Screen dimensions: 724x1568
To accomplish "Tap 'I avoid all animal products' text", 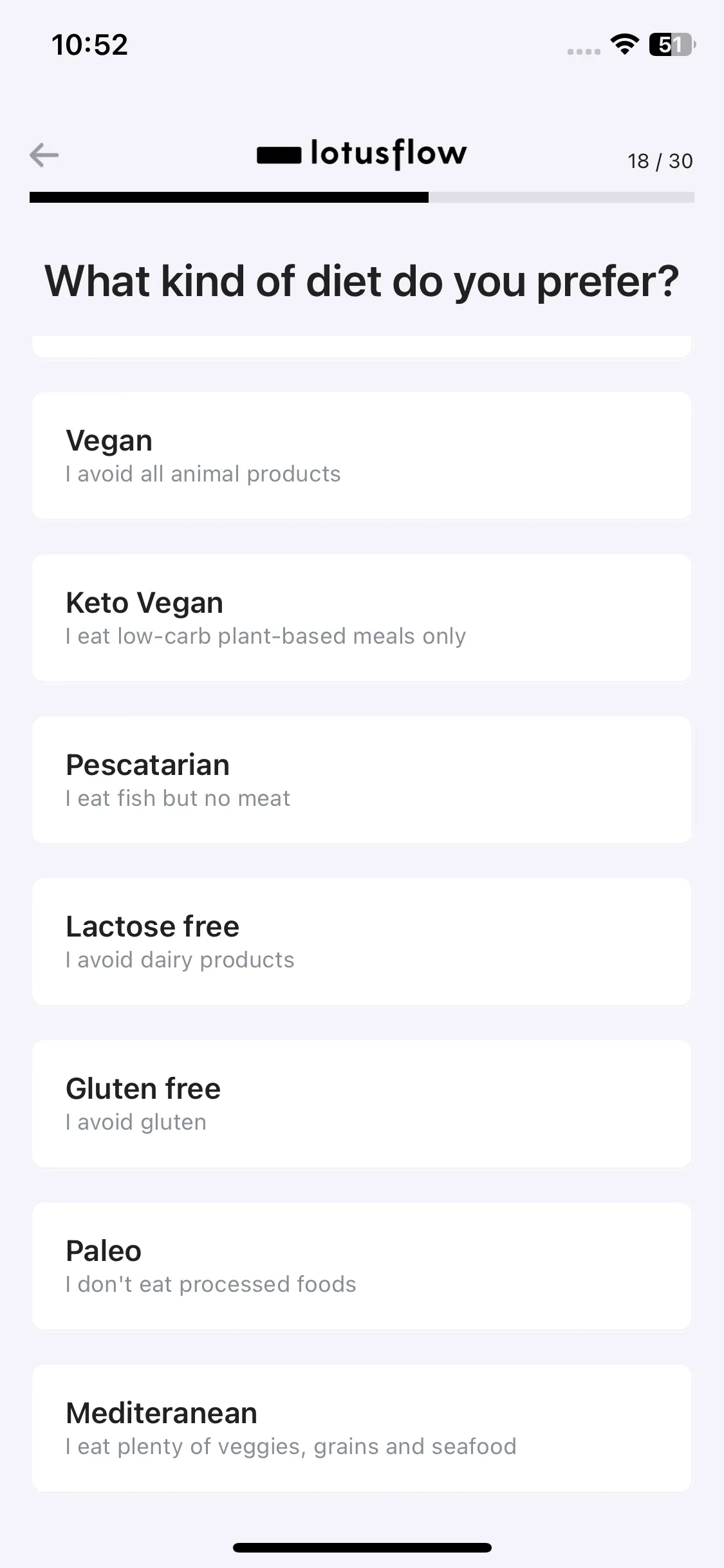I will pyautogui.click(x=203, y=474).
